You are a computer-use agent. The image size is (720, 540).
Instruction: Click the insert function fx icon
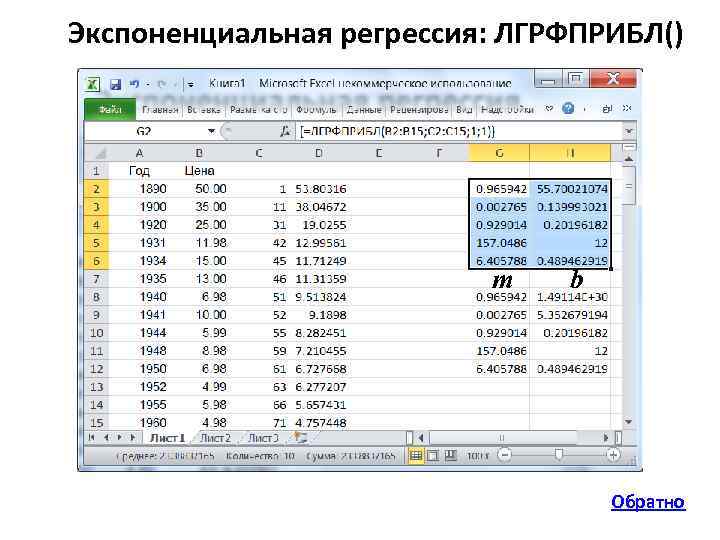click(285, 132)
